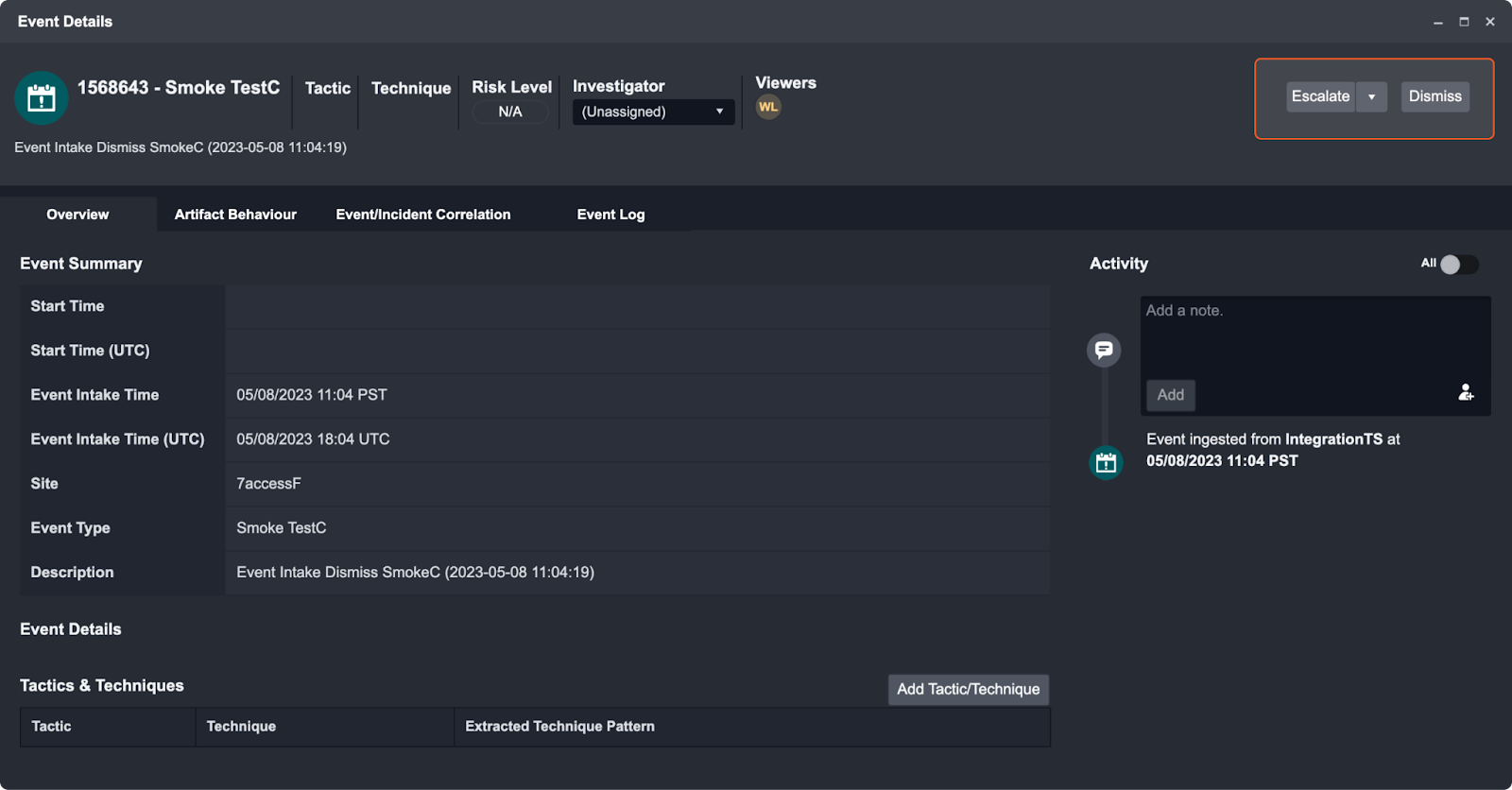Click into the Add a note field
This screenshot has height=790, width=1512.
coord(1314,335)
